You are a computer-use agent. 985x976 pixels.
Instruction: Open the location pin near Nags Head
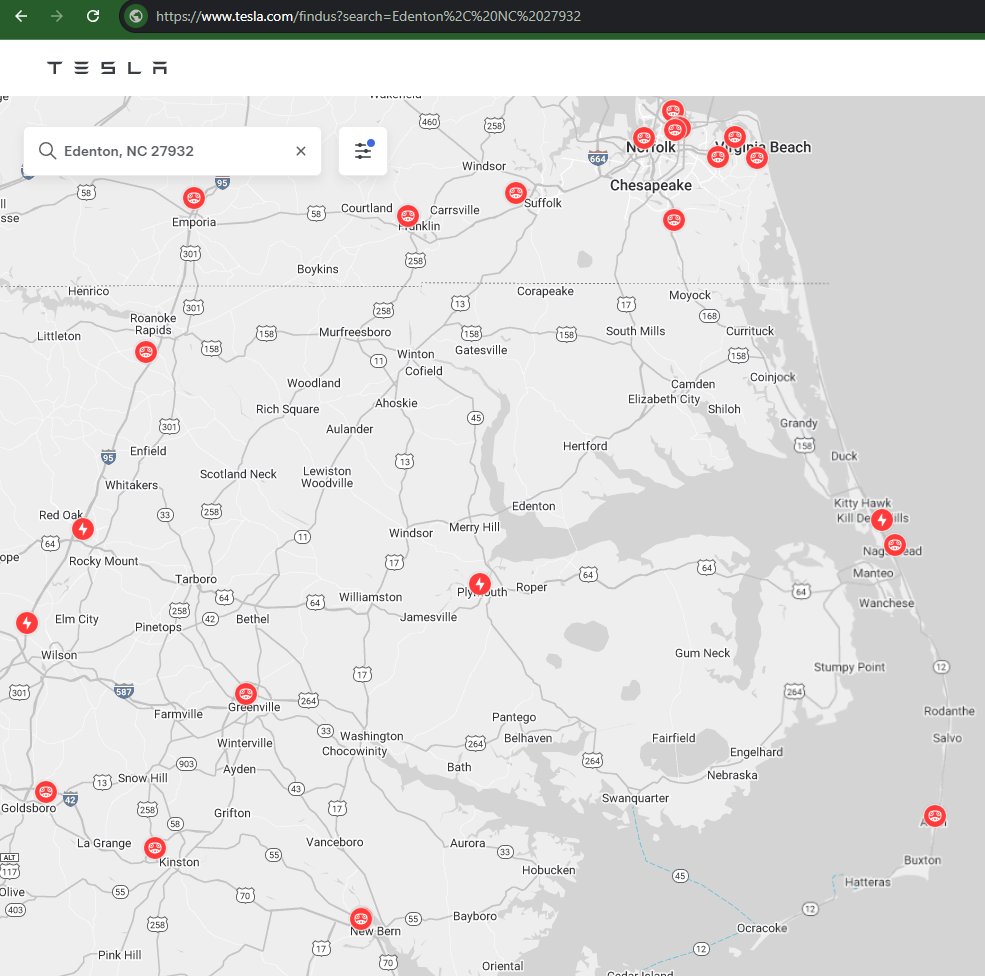894,545
